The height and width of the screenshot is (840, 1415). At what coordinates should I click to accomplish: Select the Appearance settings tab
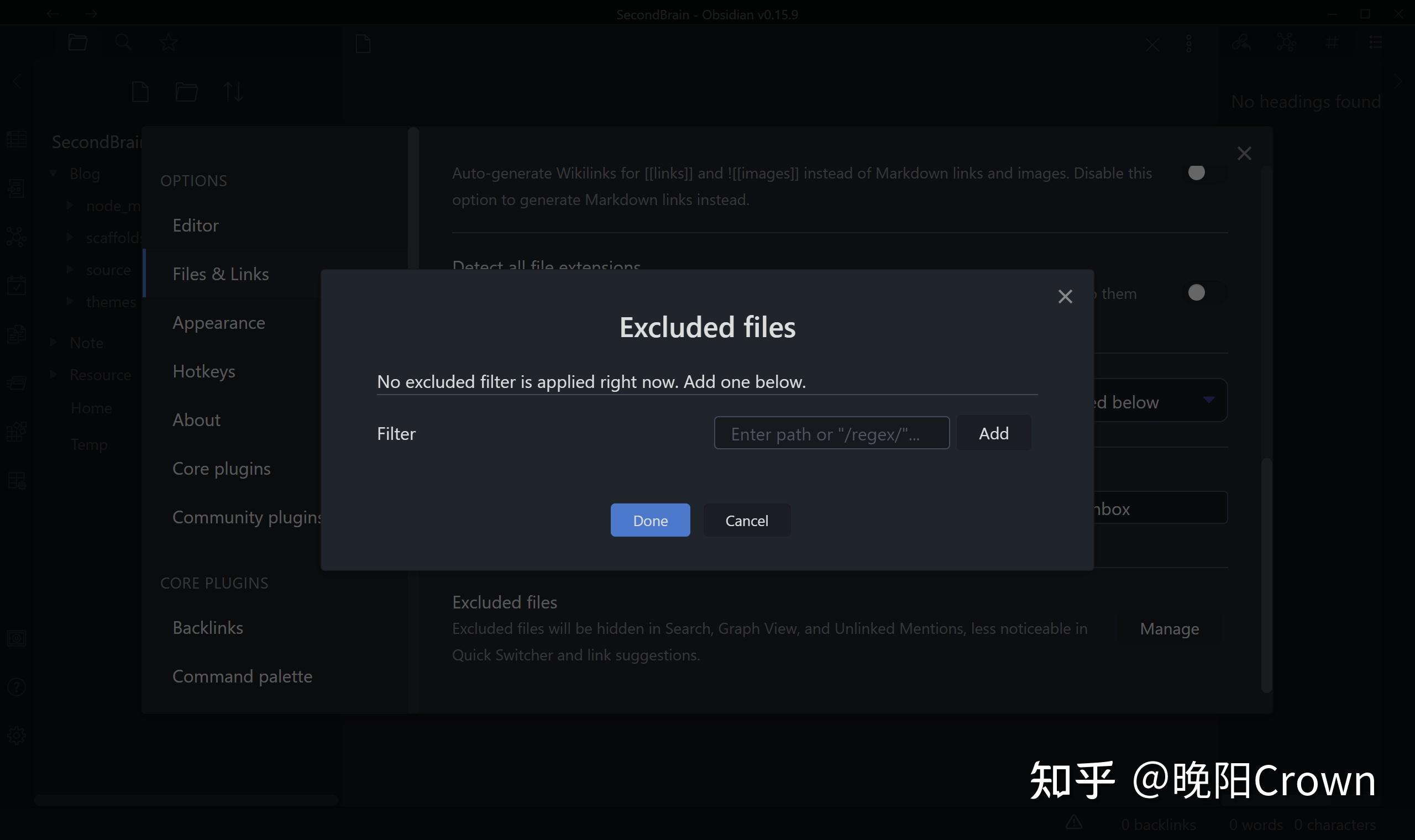tap(218, 323)
